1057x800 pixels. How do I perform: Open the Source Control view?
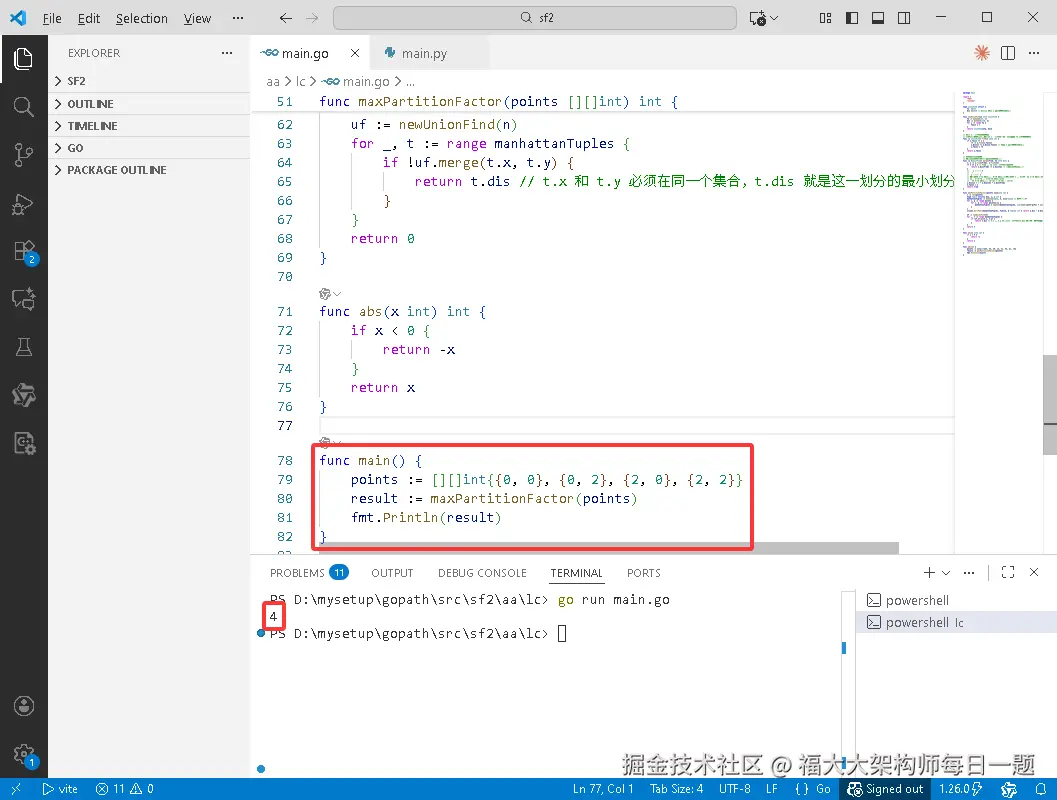tap(24, 155)
